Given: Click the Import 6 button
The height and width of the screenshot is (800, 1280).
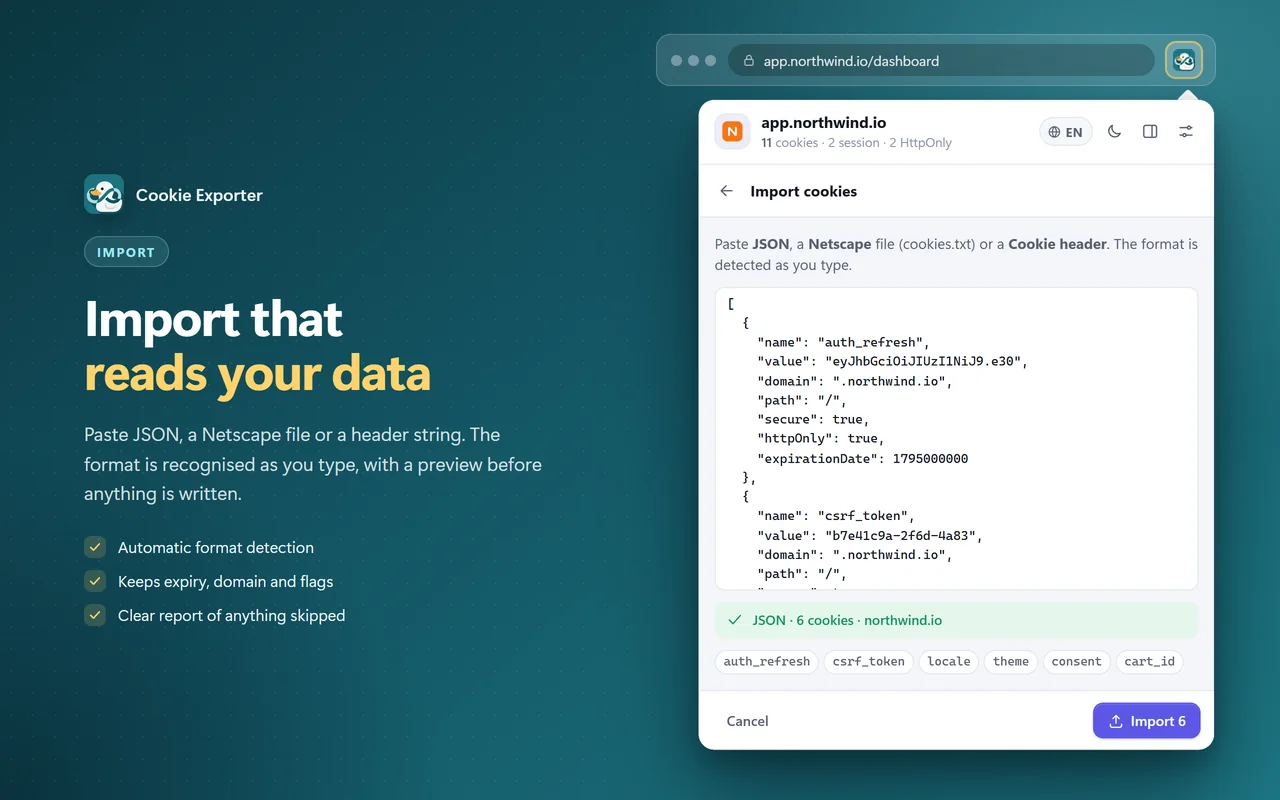Looking at the screenshot, I should (1146, 721).
